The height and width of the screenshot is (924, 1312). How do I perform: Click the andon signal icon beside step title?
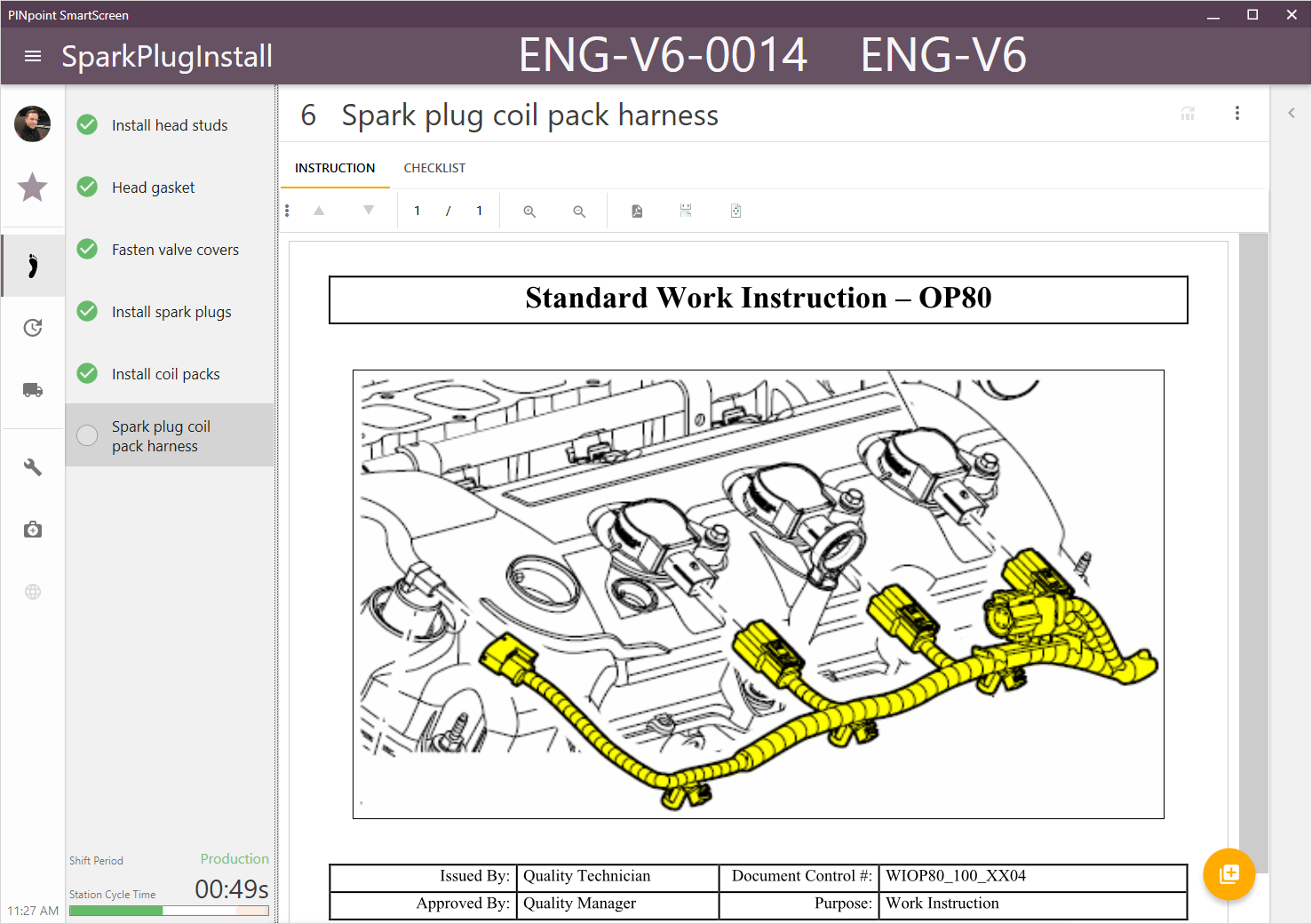click(x=1188, y=114)
